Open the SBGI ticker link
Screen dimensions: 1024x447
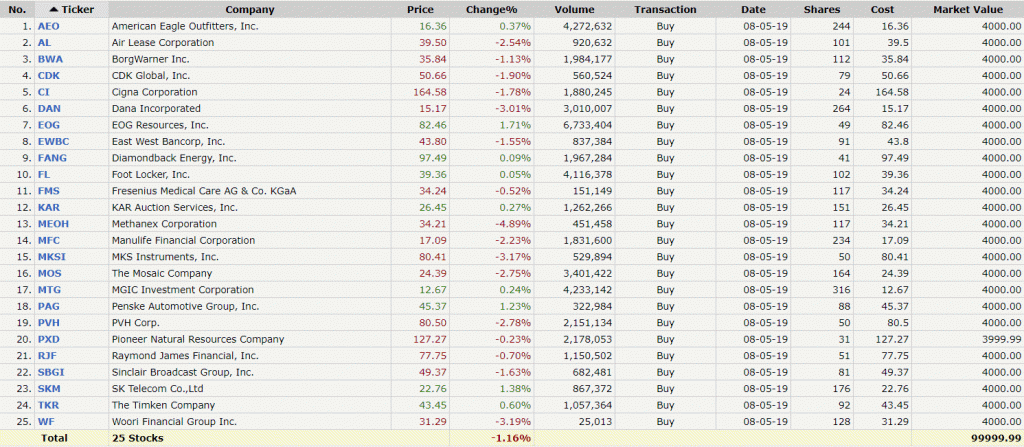51,372
